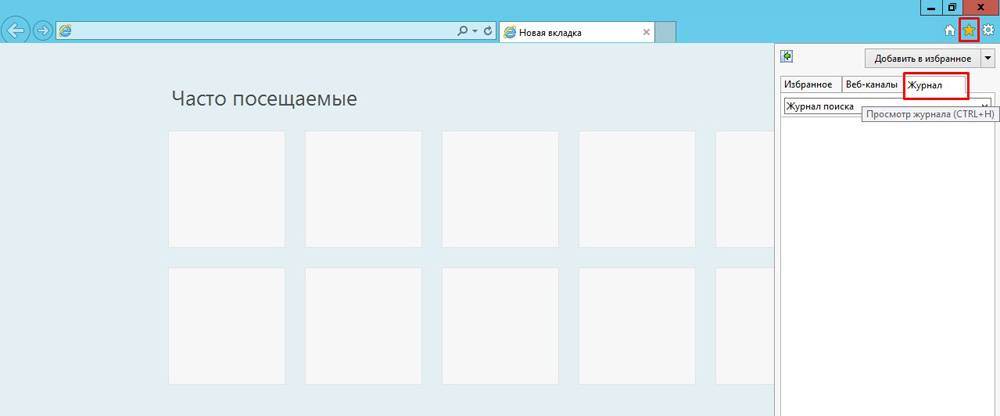This screenshot has height=416, width=1000.
Task: Switch to the "Веб-каналы" tab
Action: pyautogui.click(x=871, y=85)
